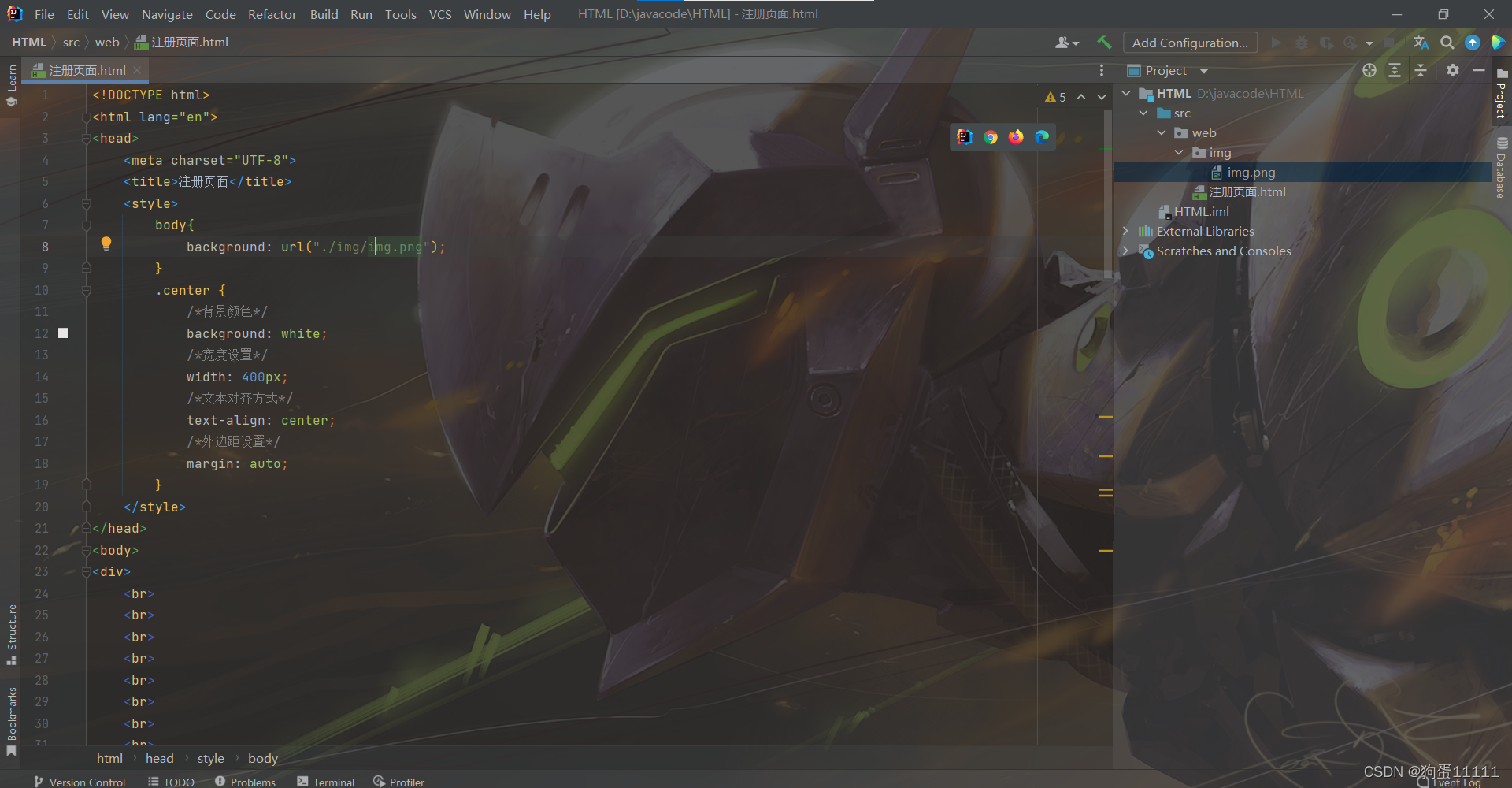The width and height of the screenshot is (1512, 788).
Task: Collapse the web folder node
Action: pos(1162,132)
